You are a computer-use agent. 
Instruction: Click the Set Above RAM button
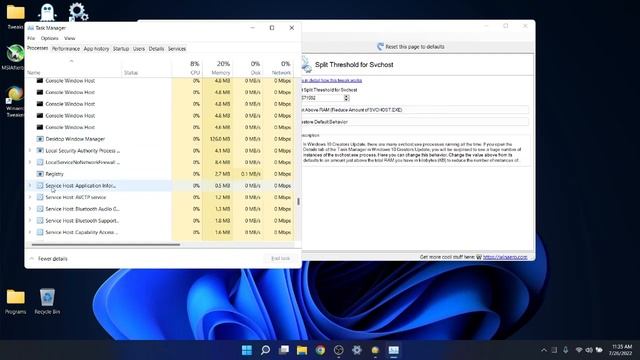click(x=415, y=110)
